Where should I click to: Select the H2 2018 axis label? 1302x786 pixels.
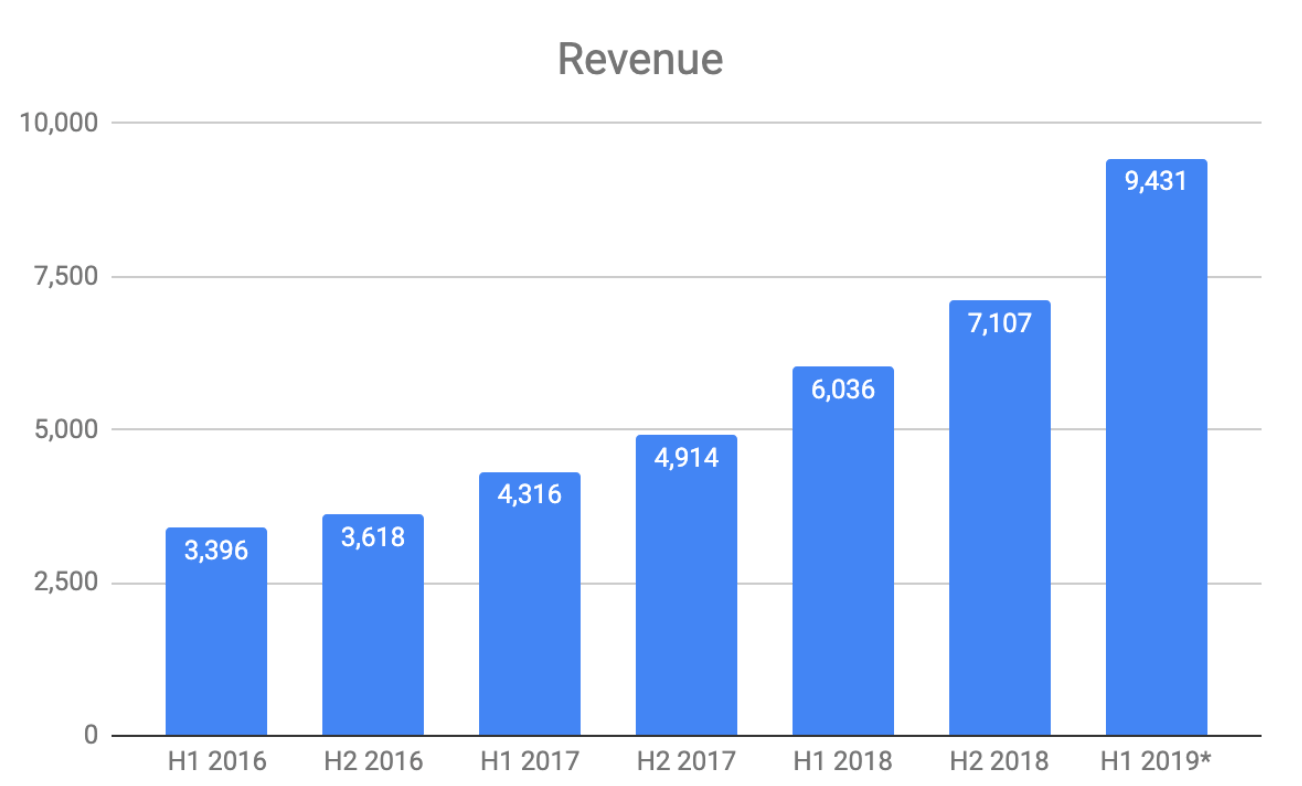coord(1000,762)
